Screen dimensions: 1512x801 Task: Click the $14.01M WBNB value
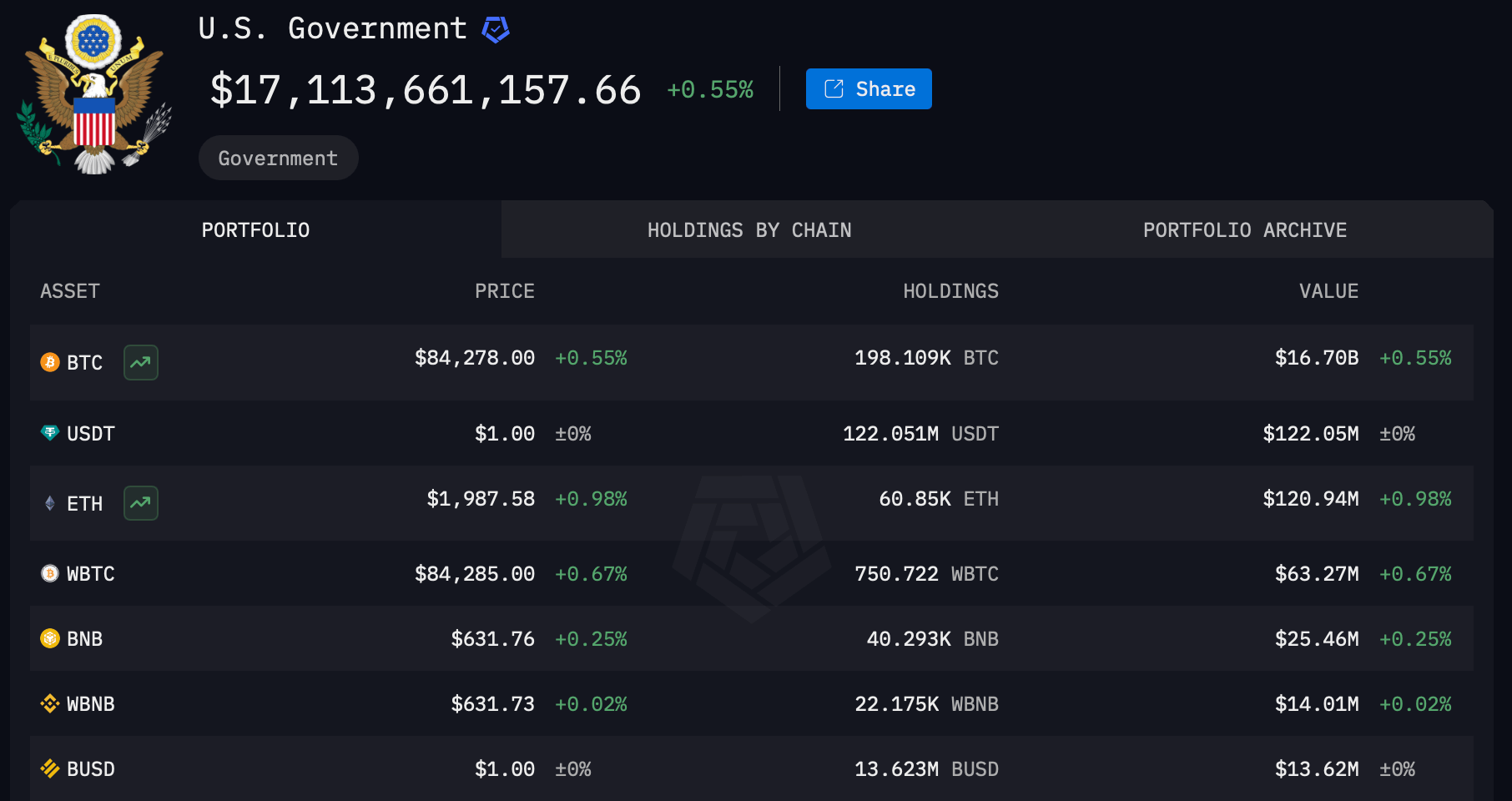(x=1317, y=704)
